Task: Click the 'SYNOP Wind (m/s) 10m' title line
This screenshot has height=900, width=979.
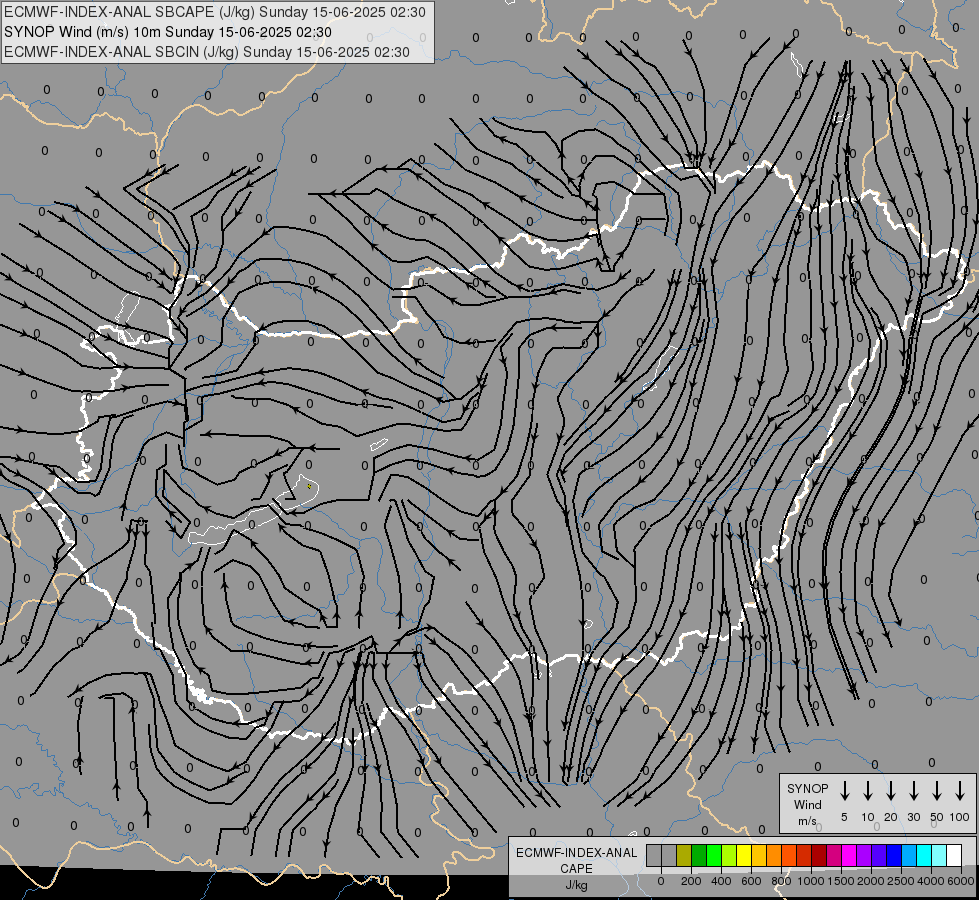Action: [167, 32]
